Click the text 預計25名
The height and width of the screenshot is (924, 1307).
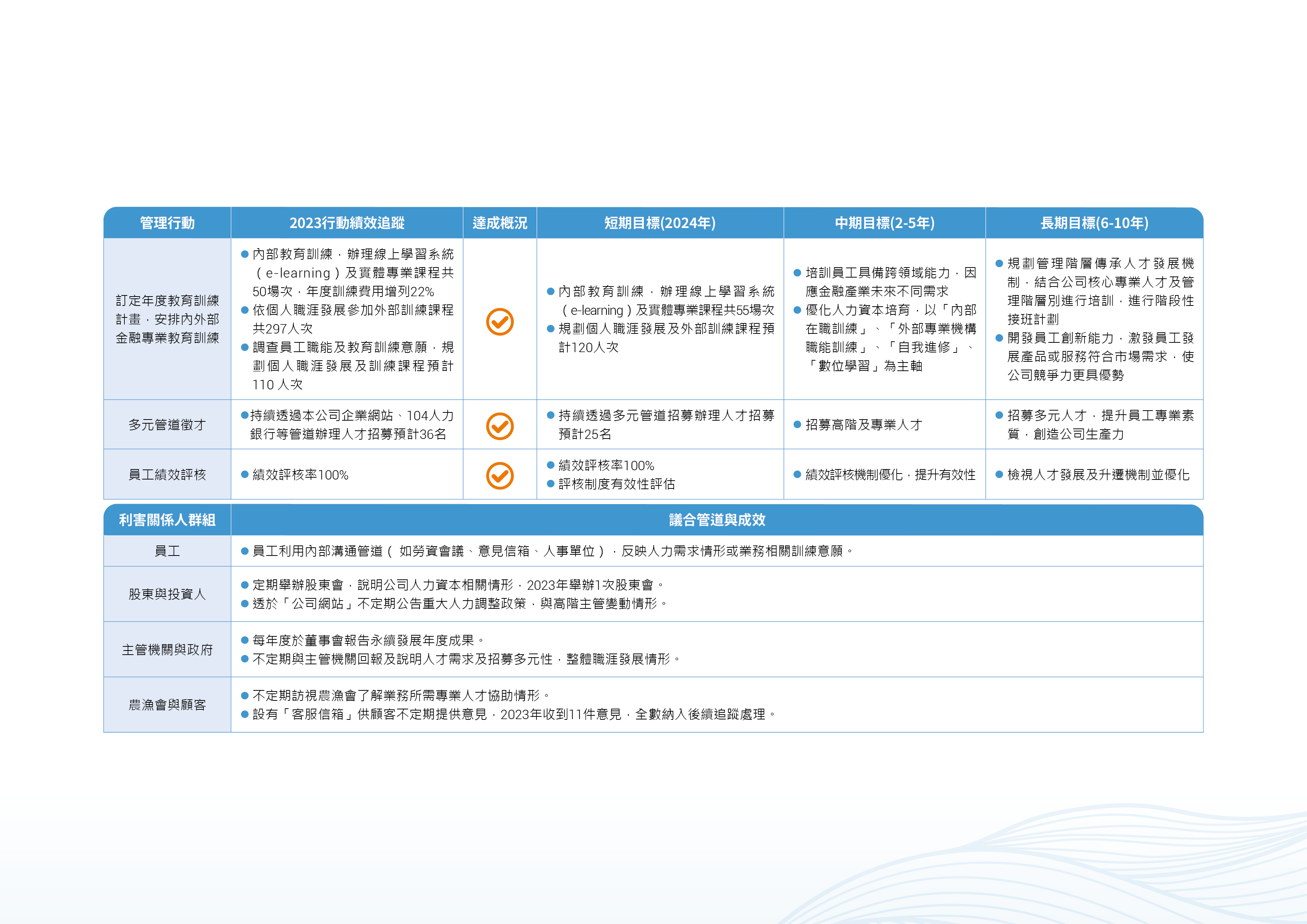[585, 434]
